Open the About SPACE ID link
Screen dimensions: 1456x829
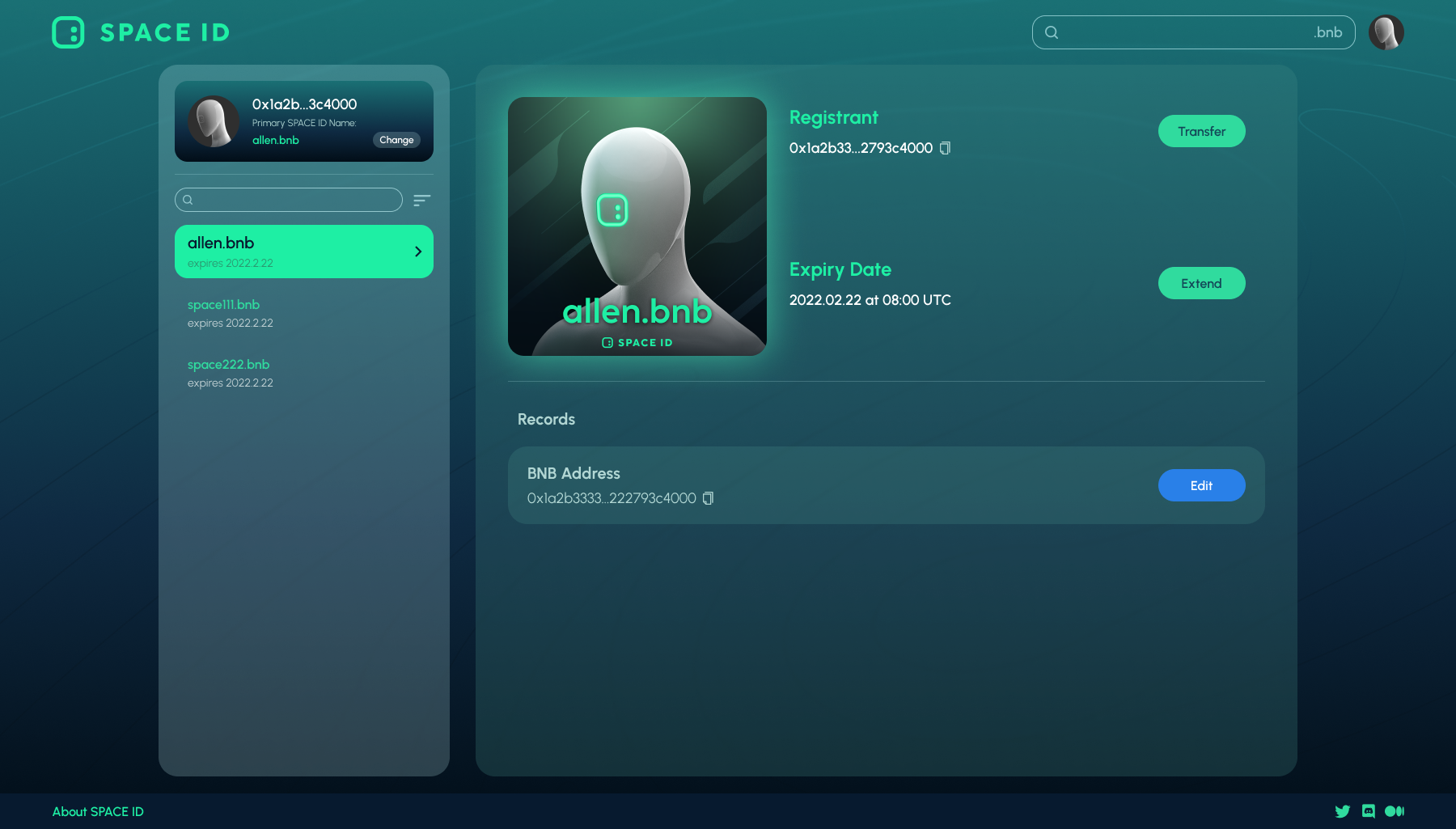(x=98, y=811)
